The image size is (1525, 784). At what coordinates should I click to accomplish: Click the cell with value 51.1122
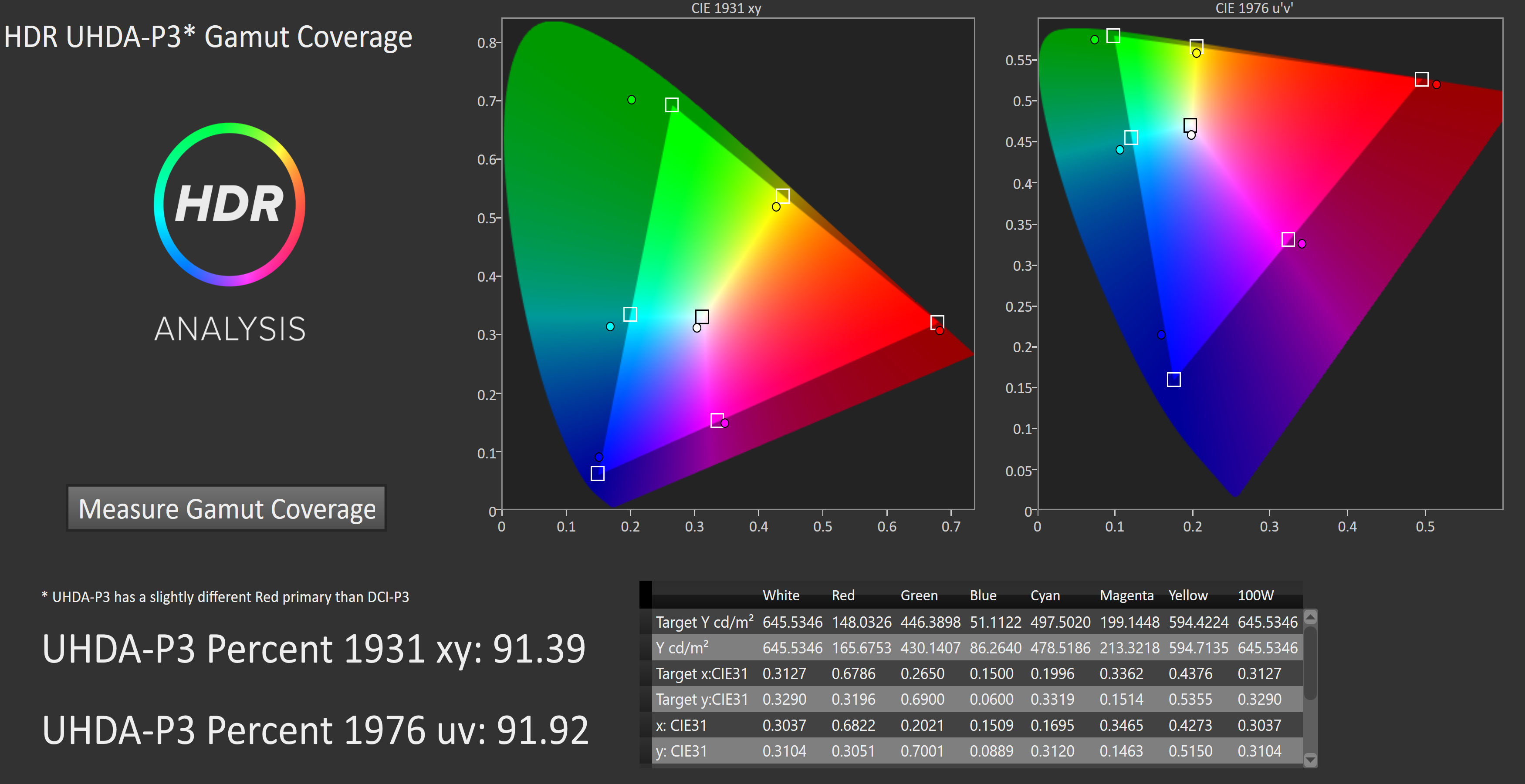click(x=995, y=622)
